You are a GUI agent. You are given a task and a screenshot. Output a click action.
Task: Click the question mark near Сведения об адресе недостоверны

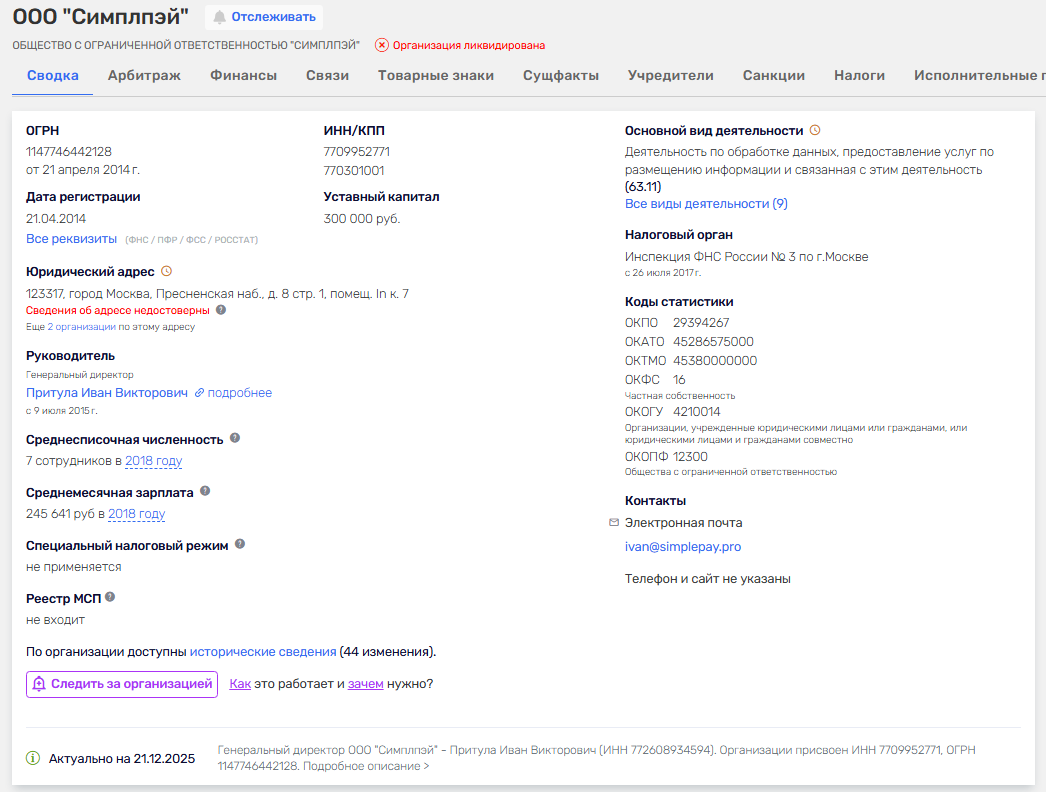219,310
